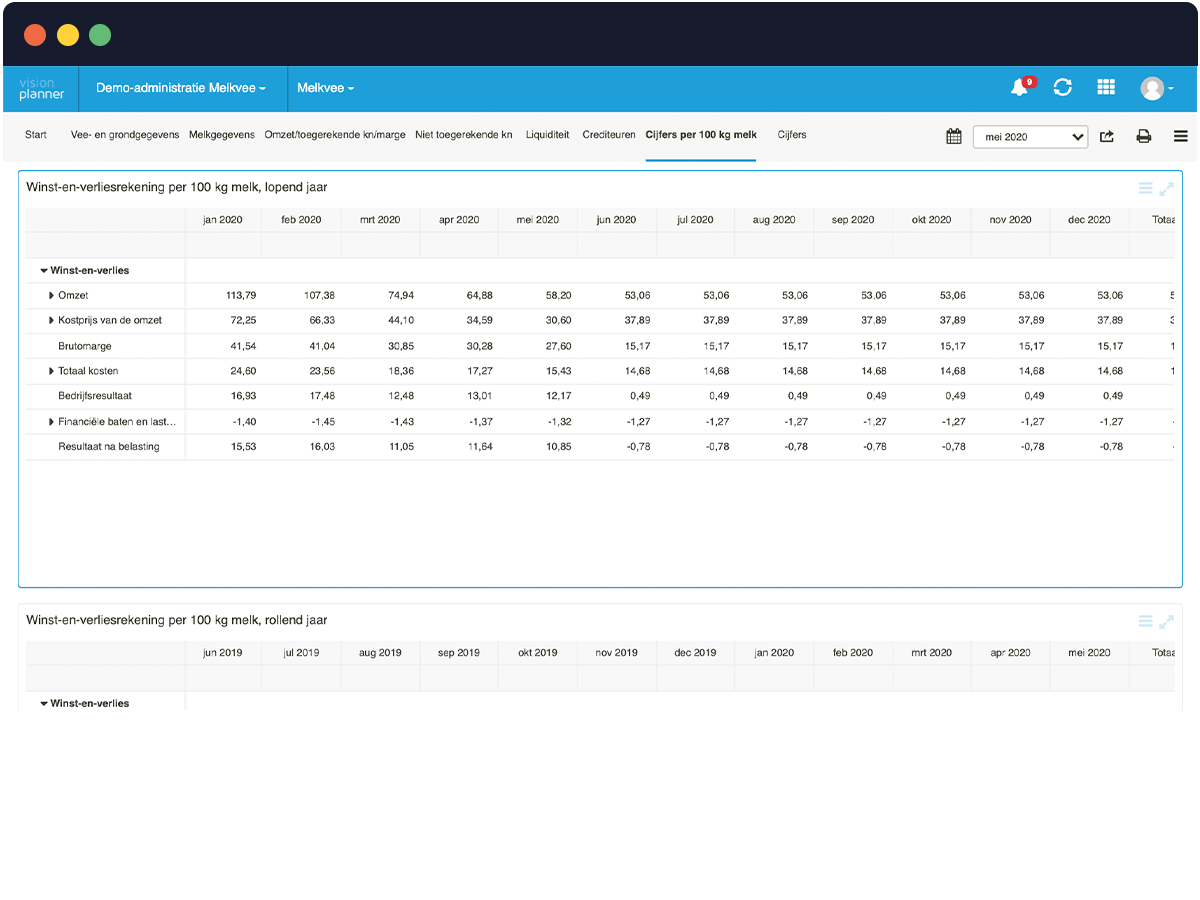This screenshot has height=900, width=1200.
Task: Select Cijfers per 100 kg melk tab
Action: click(x=701, y=134)
